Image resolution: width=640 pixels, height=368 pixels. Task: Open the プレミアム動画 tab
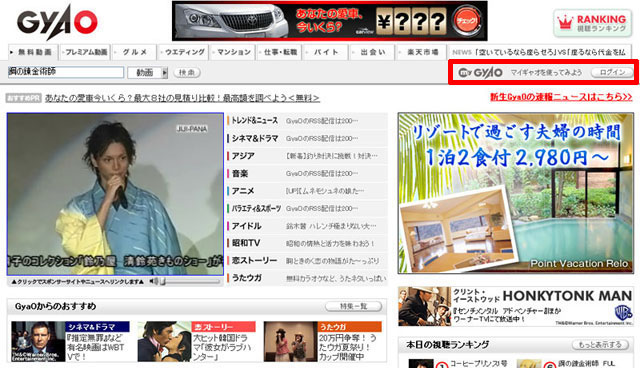[x=86, y=52]
